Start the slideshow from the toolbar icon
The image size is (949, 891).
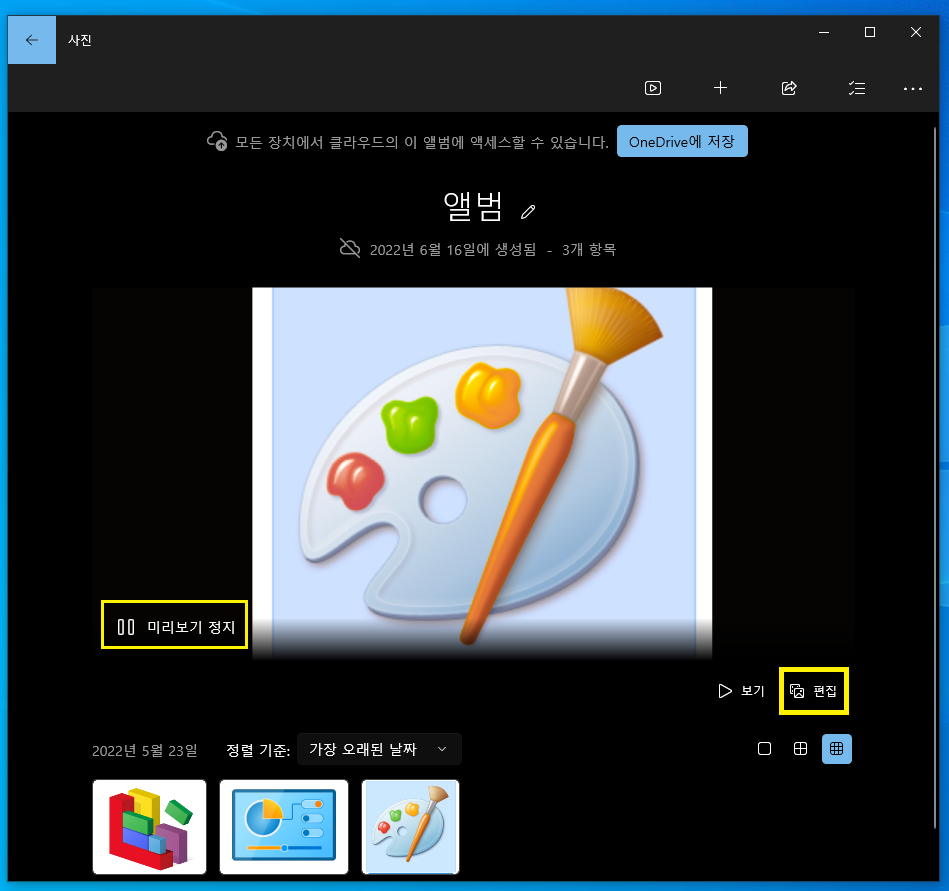(x=652, y=88)
